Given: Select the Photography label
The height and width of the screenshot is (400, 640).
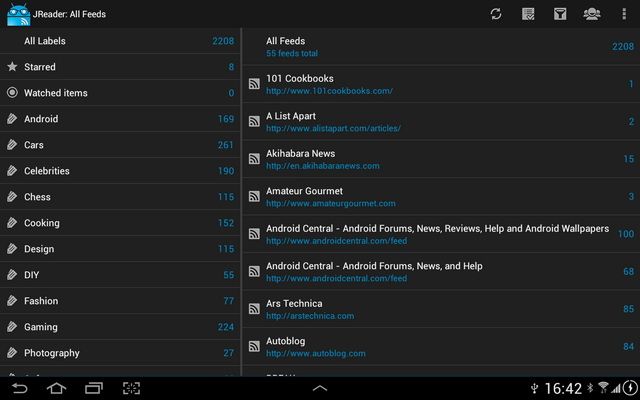Looking at the screenshot, I should (x=120, y=353).
